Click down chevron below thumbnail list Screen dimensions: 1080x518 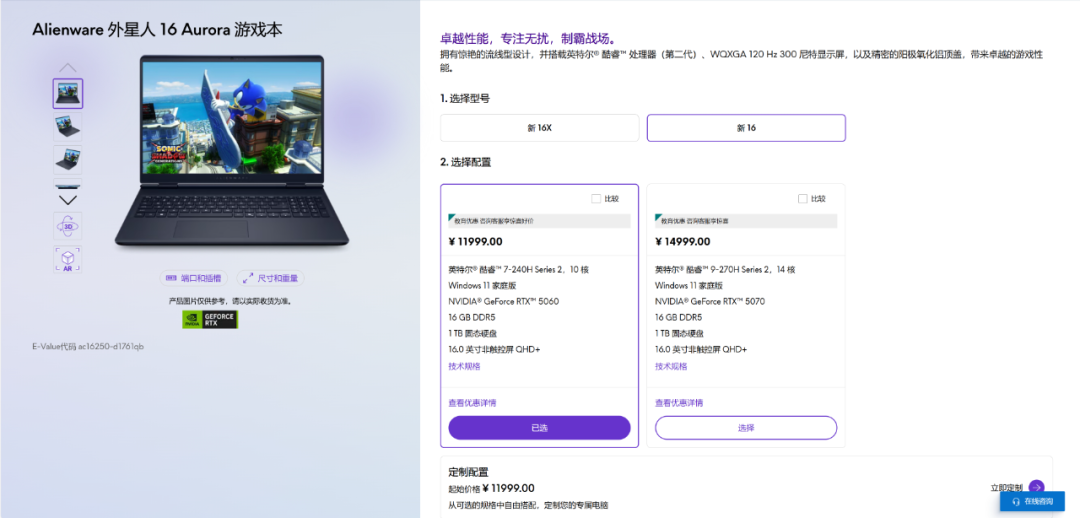[68, 200]
